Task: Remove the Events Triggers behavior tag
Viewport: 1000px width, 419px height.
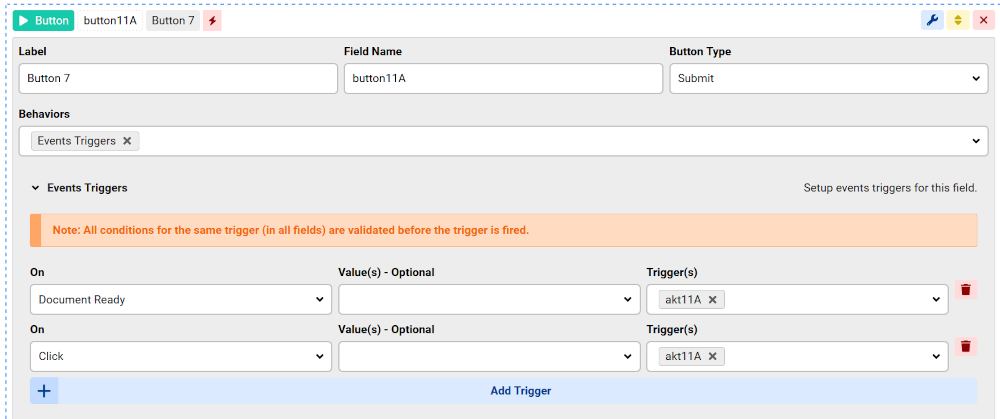Action: tap(127, 141)
